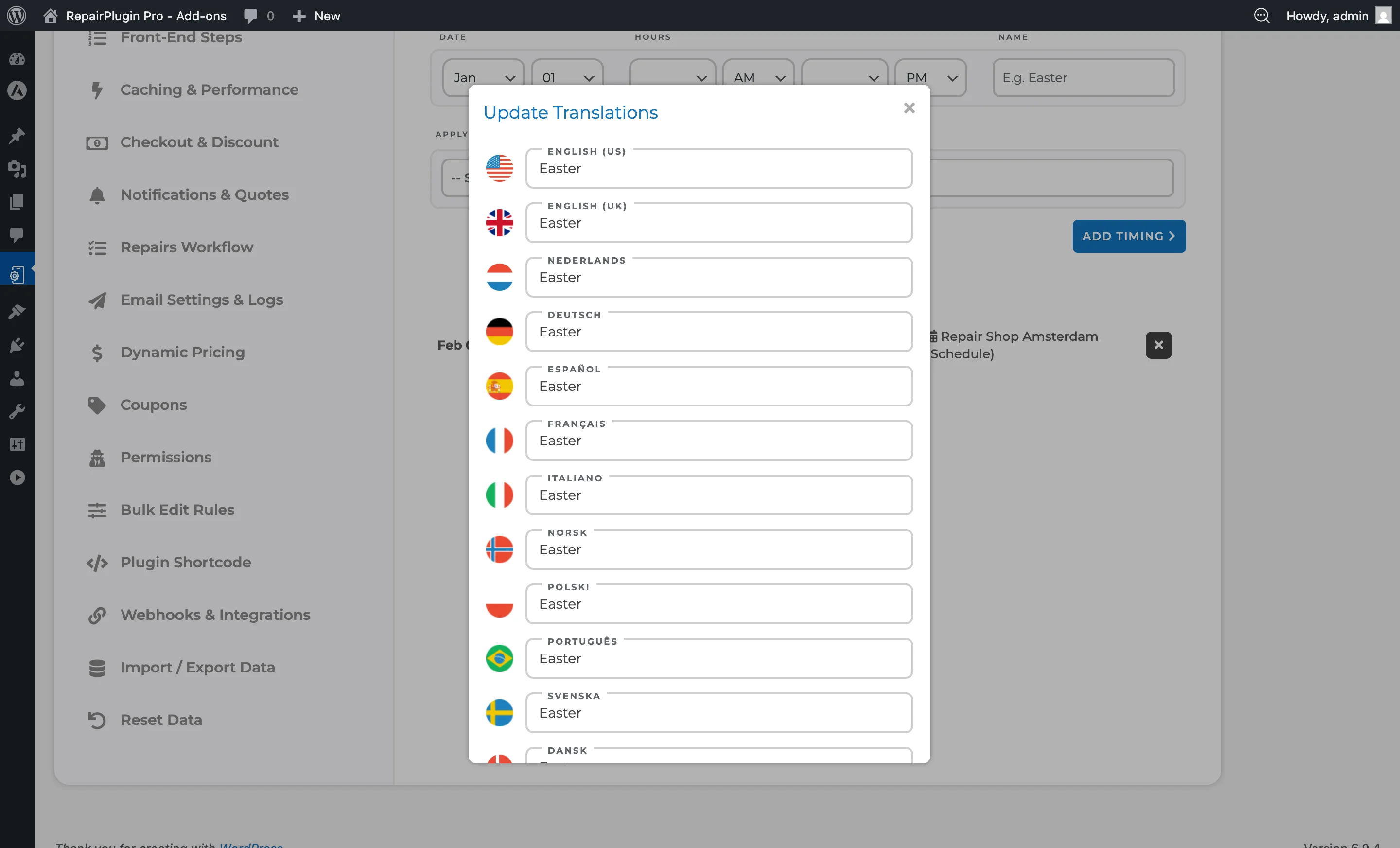Open the month dropdown showing Jan
1400x848 pixels.
[x=482, y=78]
